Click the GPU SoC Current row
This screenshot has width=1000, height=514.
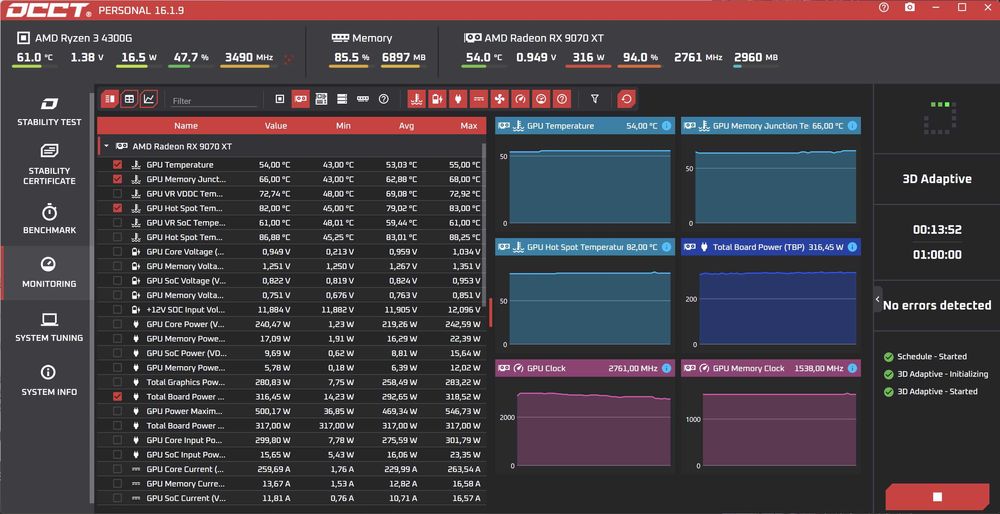291,498
